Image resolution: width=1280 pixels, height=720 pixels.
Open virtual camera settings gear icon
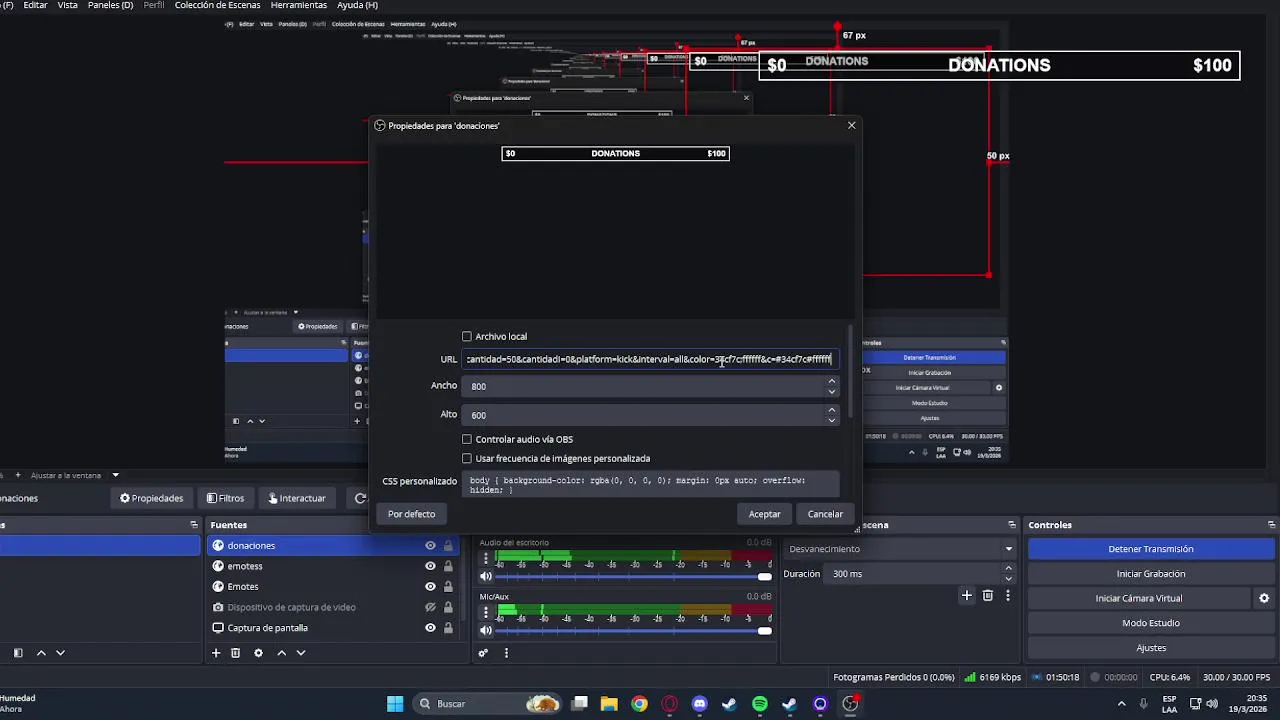point(1264,598)
